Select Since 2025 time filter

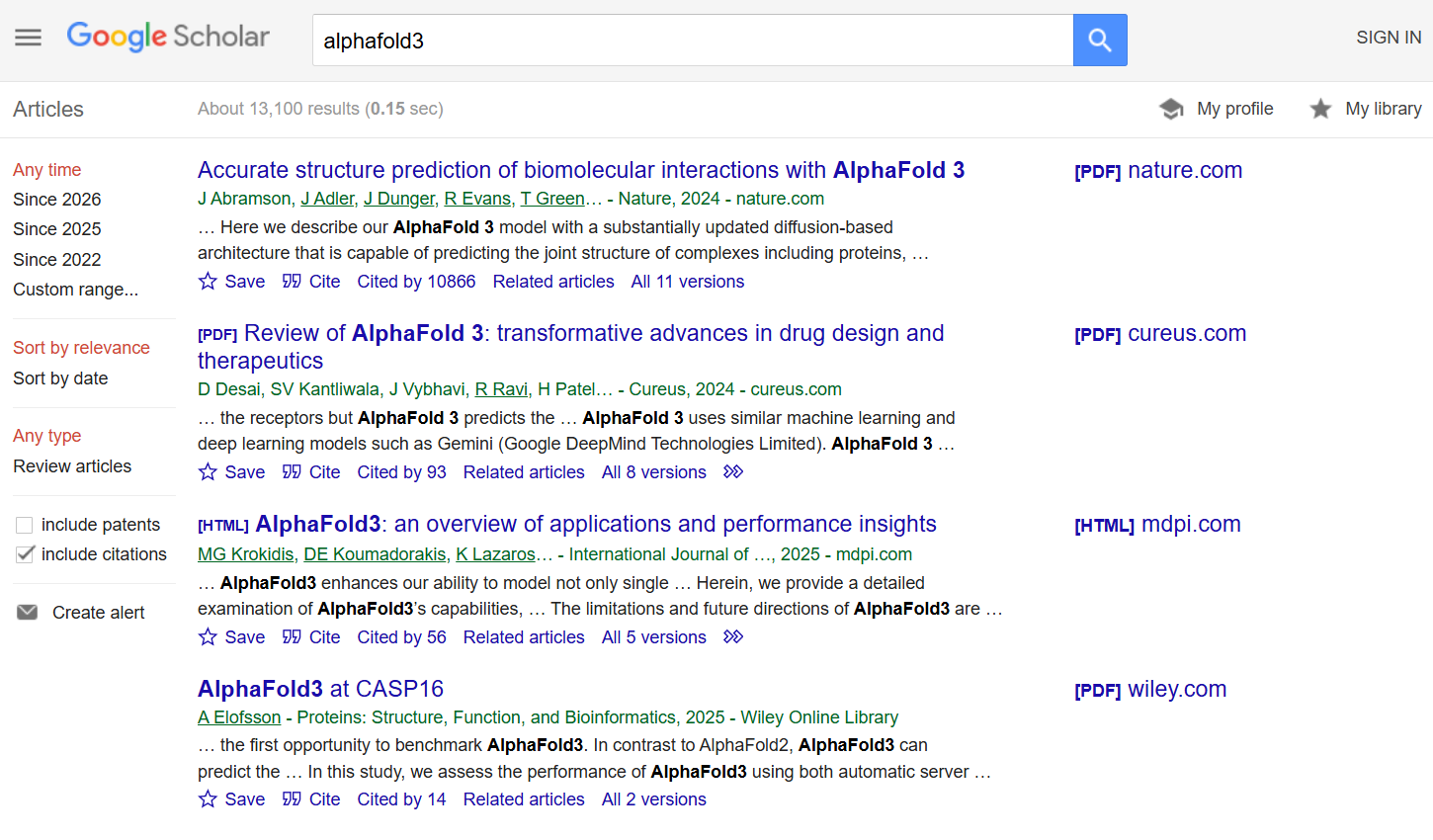coord(56,229)
